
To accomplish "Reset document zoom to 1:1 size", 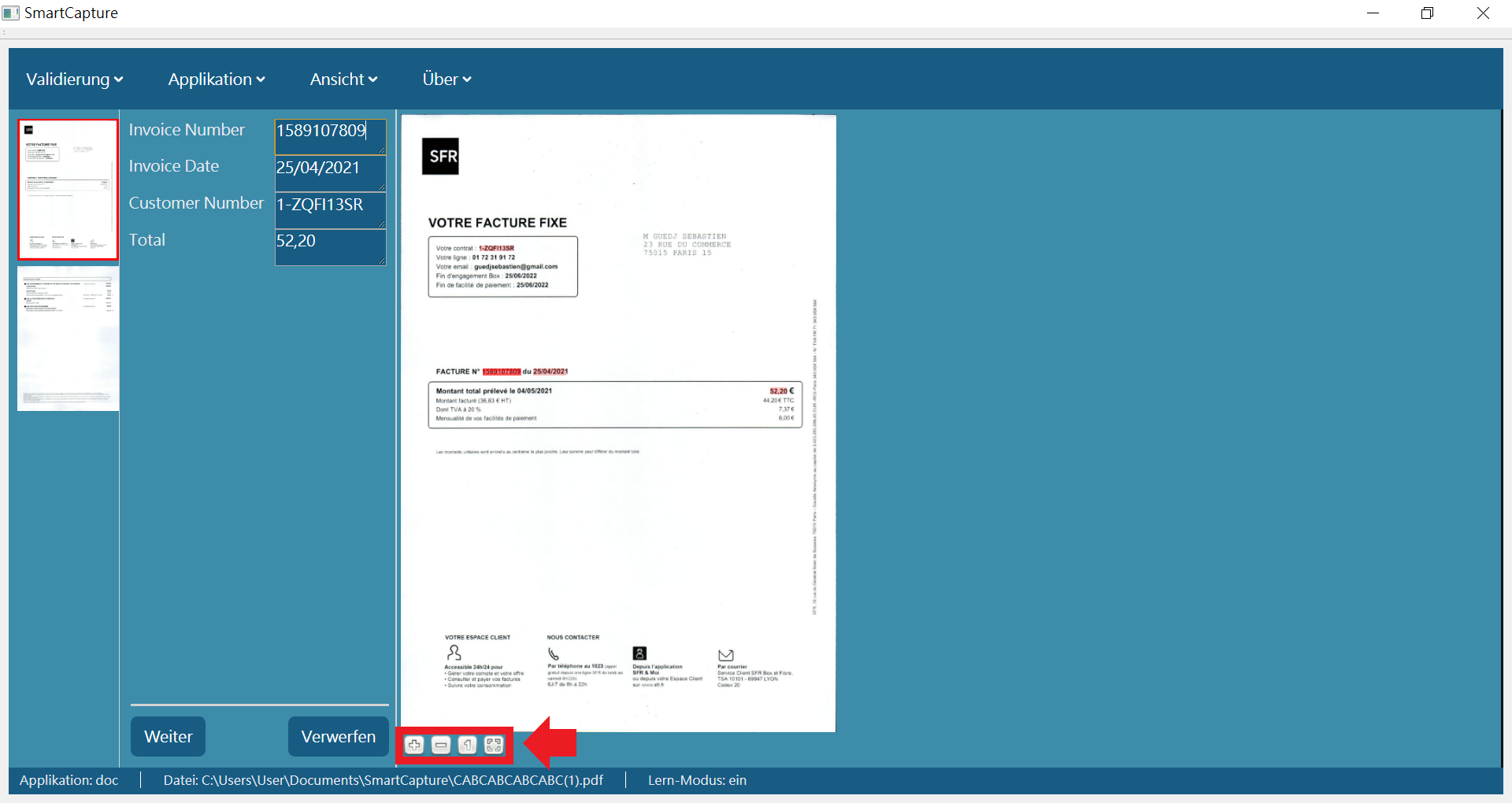I will pyautogui.click(x=467, y=745).
